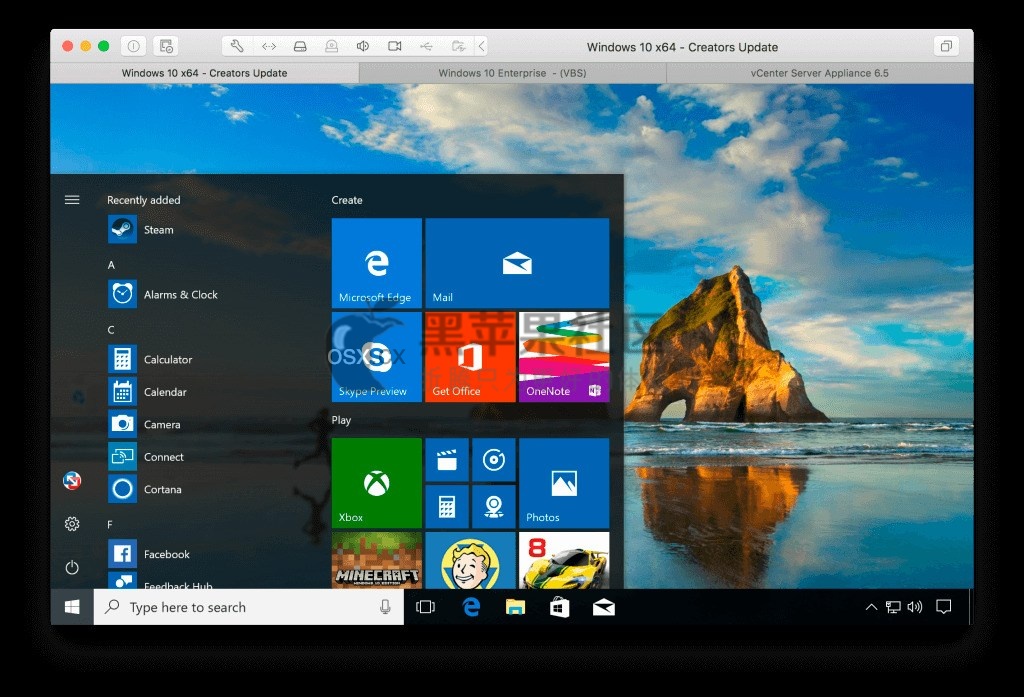Open the VMware settings wrench icon
Image resolution: width=1024 pixels, height=697 pixels.
click(237, 46)
